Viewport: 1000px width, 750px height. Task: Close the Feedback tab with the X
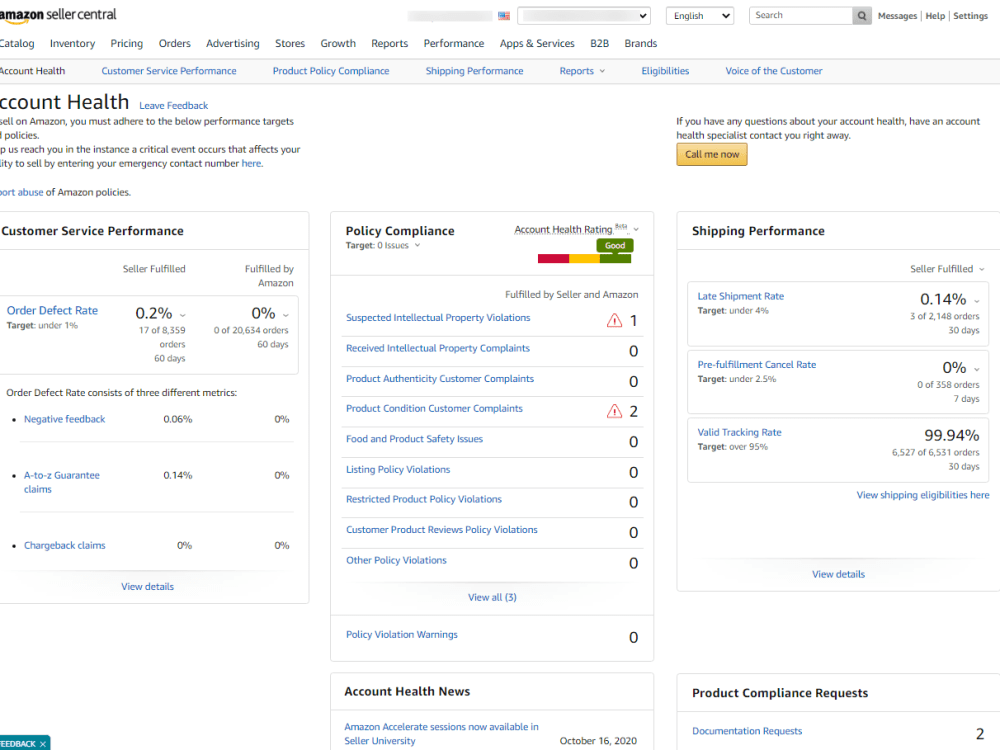pyautogui.click(x=43, y=744)
